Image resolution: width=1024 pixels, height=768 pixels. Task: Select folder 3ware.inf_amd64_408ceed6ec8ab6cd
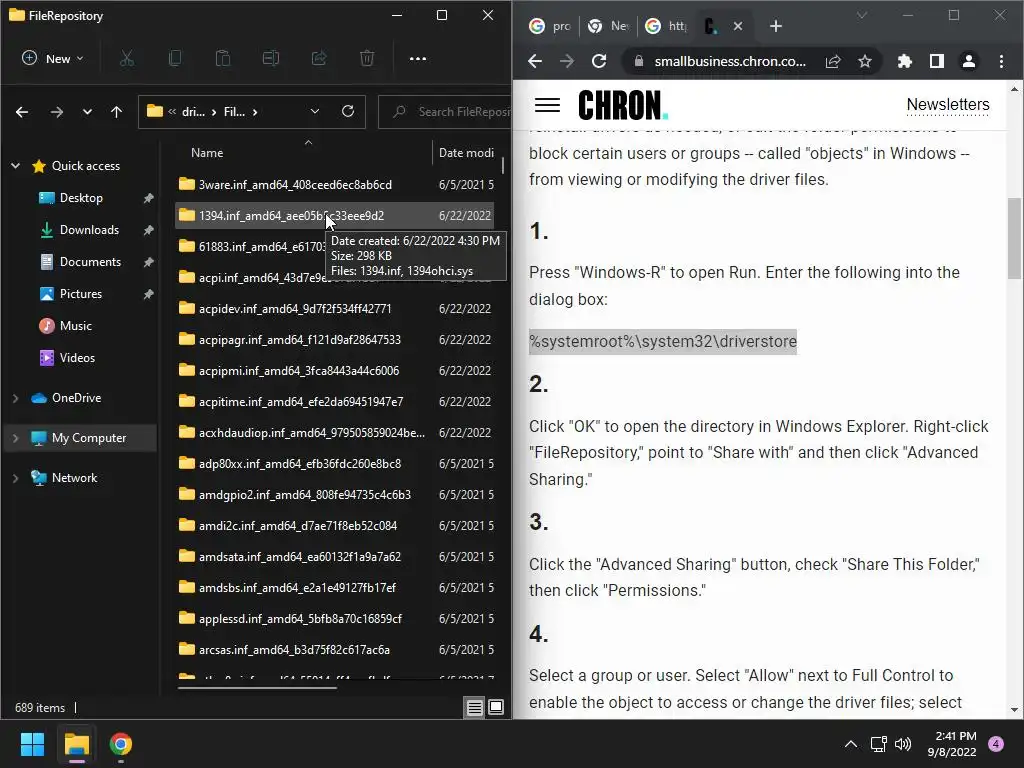(x=295, y=185)
